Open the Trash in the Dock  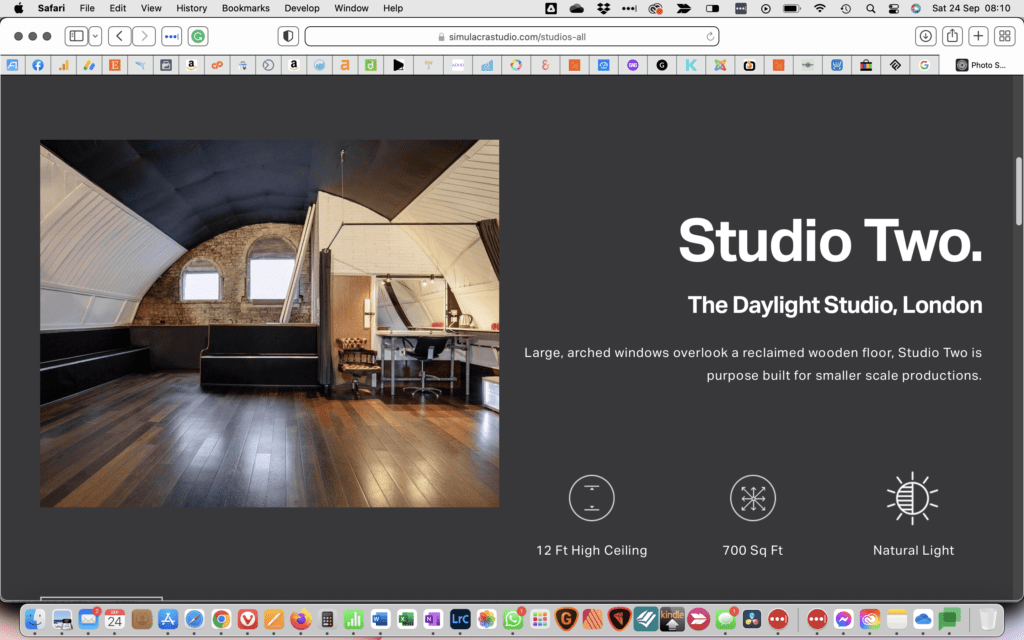[987, 618]
